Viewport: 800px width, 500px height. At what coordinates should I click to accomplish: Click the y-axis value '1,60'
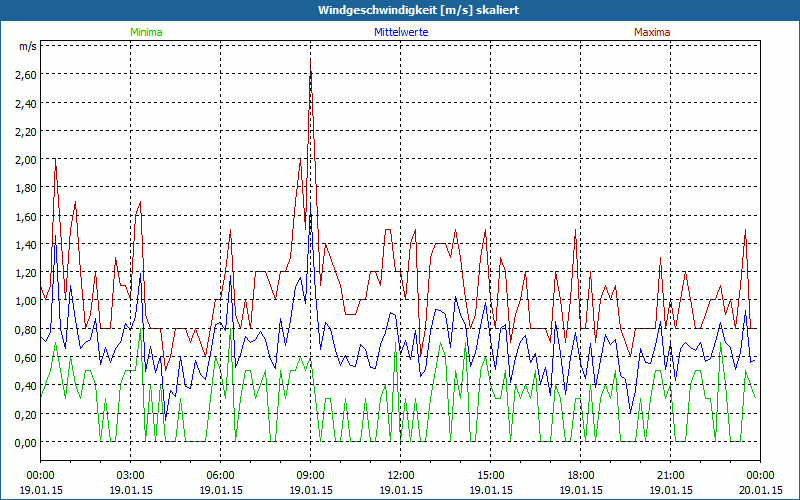[27, 217]
